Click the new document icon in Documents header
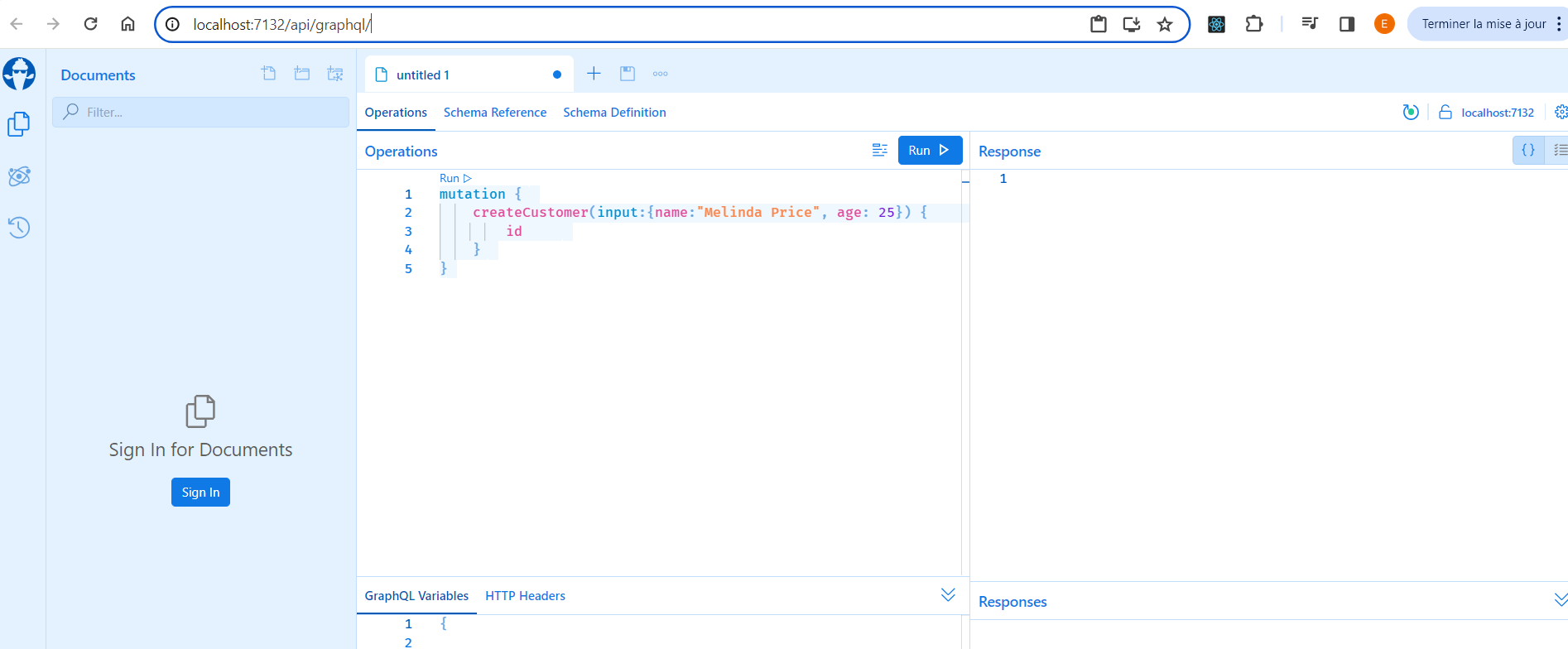This screenshot has width=1568, height=649. (x=269, y=74)
